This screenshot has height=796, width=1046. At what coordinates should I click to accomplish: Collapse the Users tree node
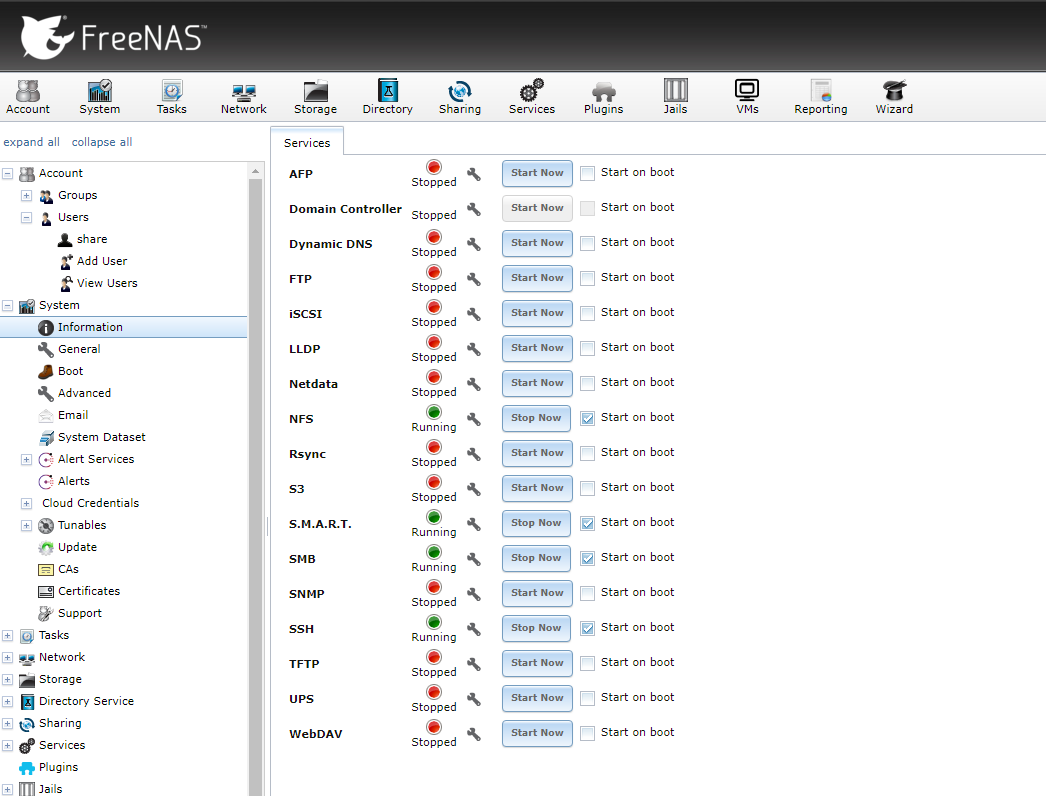point(26,218)
